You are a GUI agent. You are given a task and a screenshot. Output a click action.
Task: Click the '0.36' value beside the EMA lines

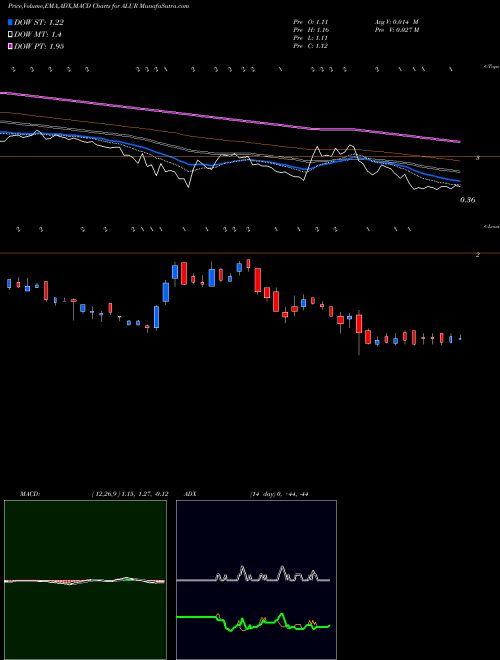tap(468, 200)
